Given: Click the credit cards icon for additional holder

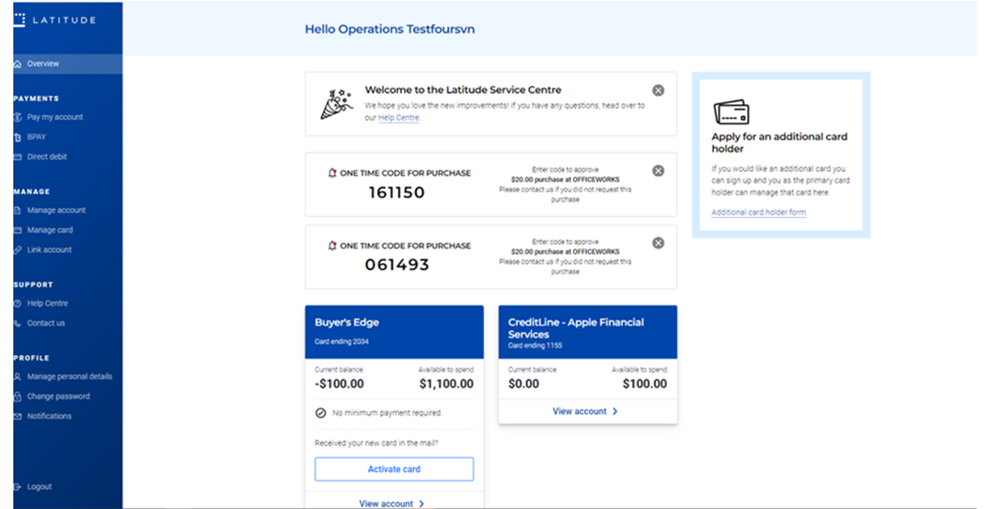Looking at the screenshot, I should coord(731,111).
